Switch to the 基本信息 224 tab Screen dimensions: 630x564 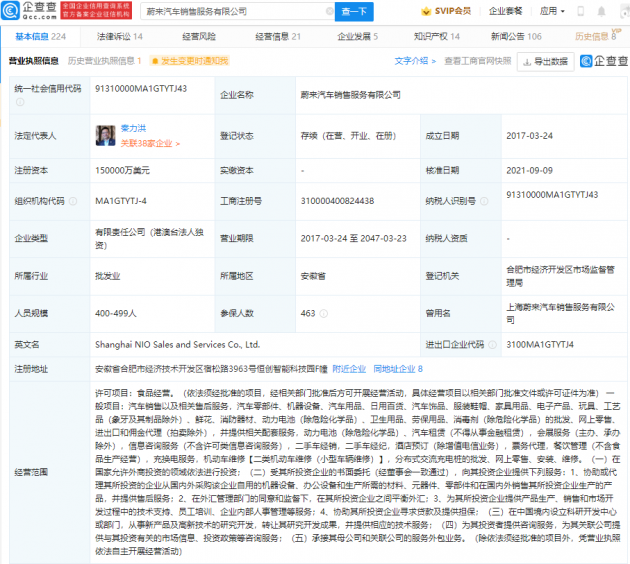click(x=41, y=37)
